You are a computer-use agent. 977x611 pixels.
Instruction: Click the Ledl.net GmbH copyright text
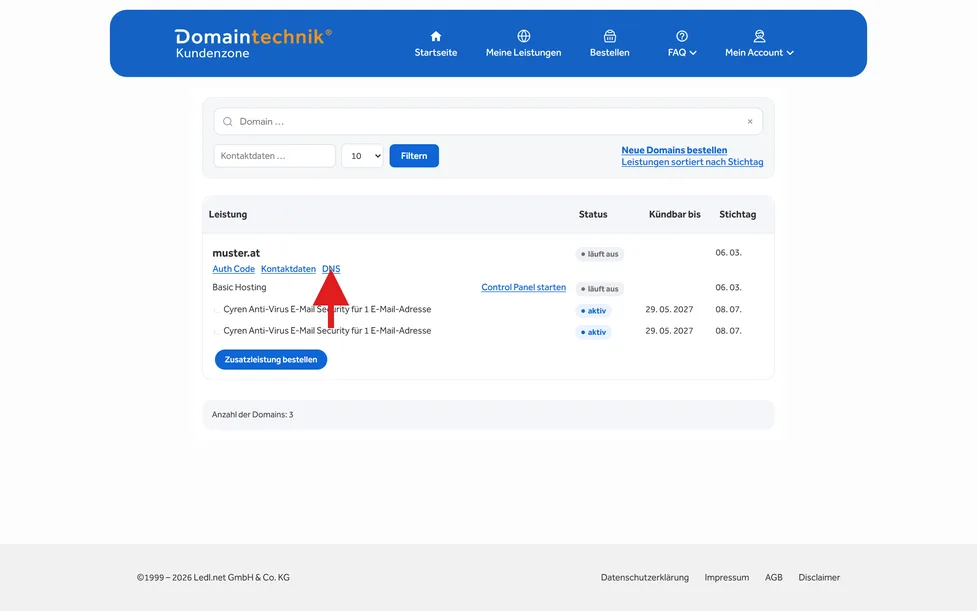[x=213, y=577]
